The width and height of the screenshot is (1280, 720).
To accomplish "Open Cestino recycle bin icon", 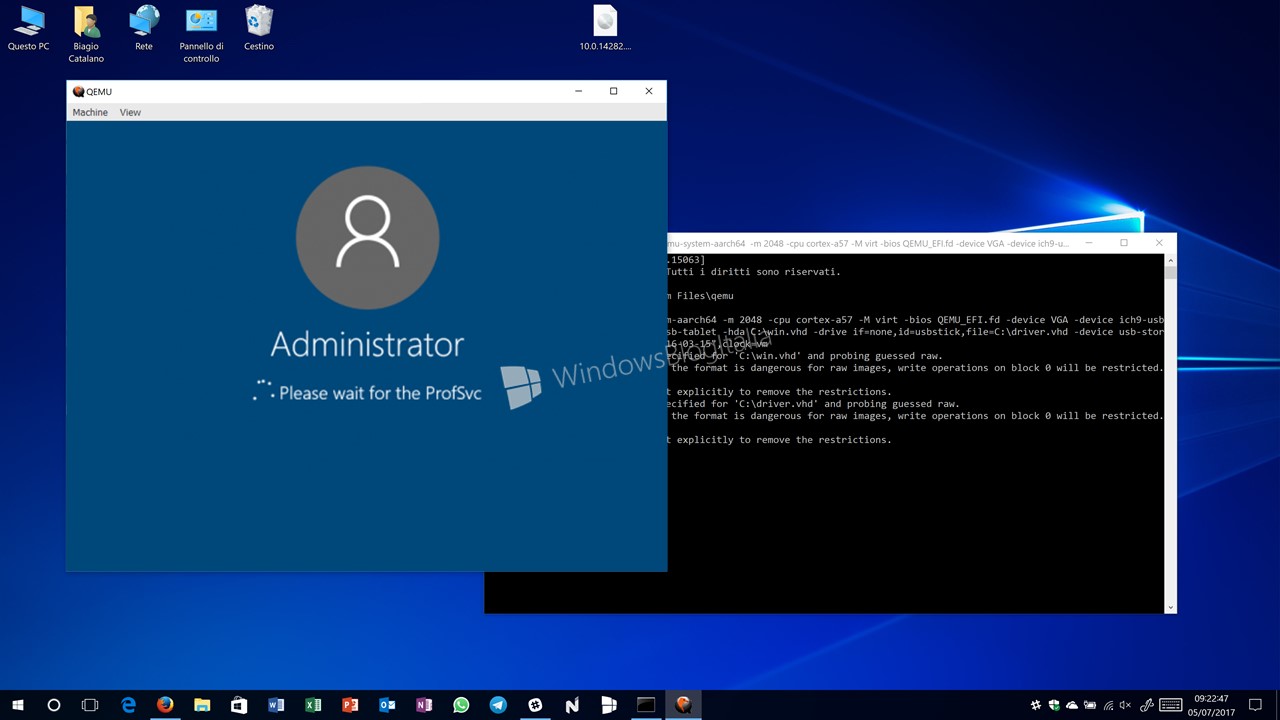I will (259, 28).
